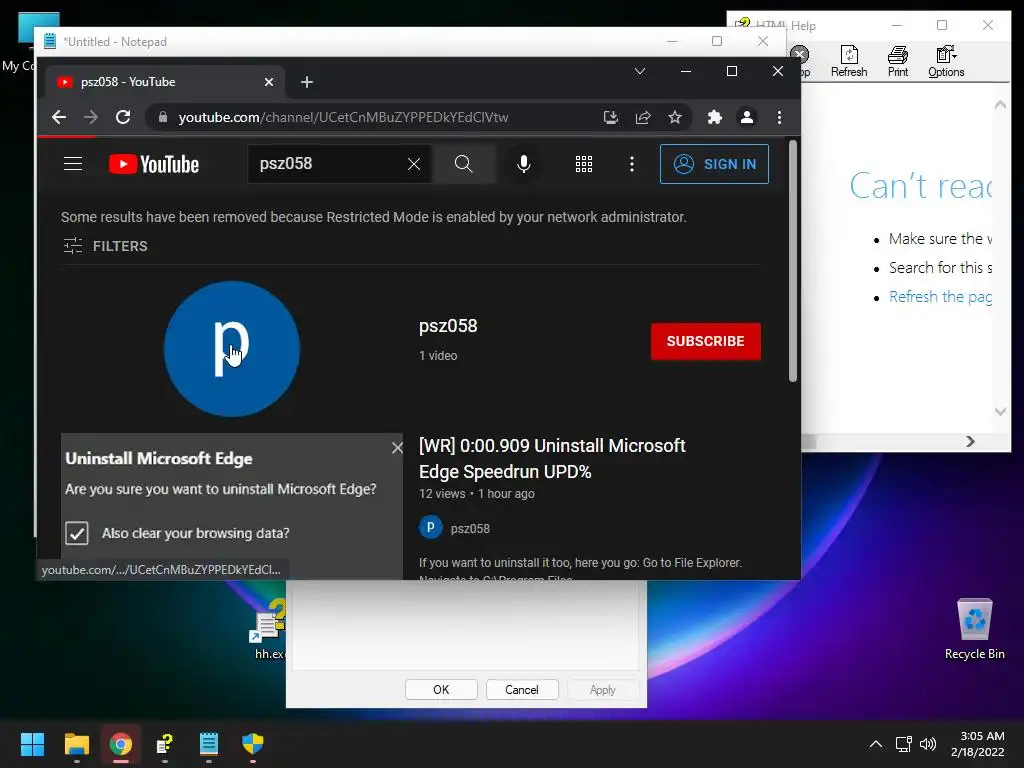This screenshot has height=768, width=1024.
Task: Open Chrome profile avatar icon
Action: click(746, 117)
